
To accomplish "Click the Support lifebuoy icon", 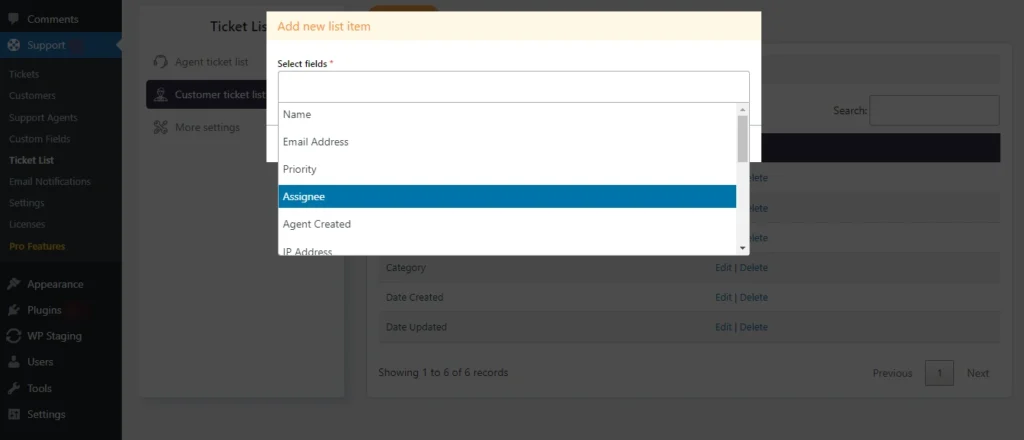I will [x=13, y=45].
